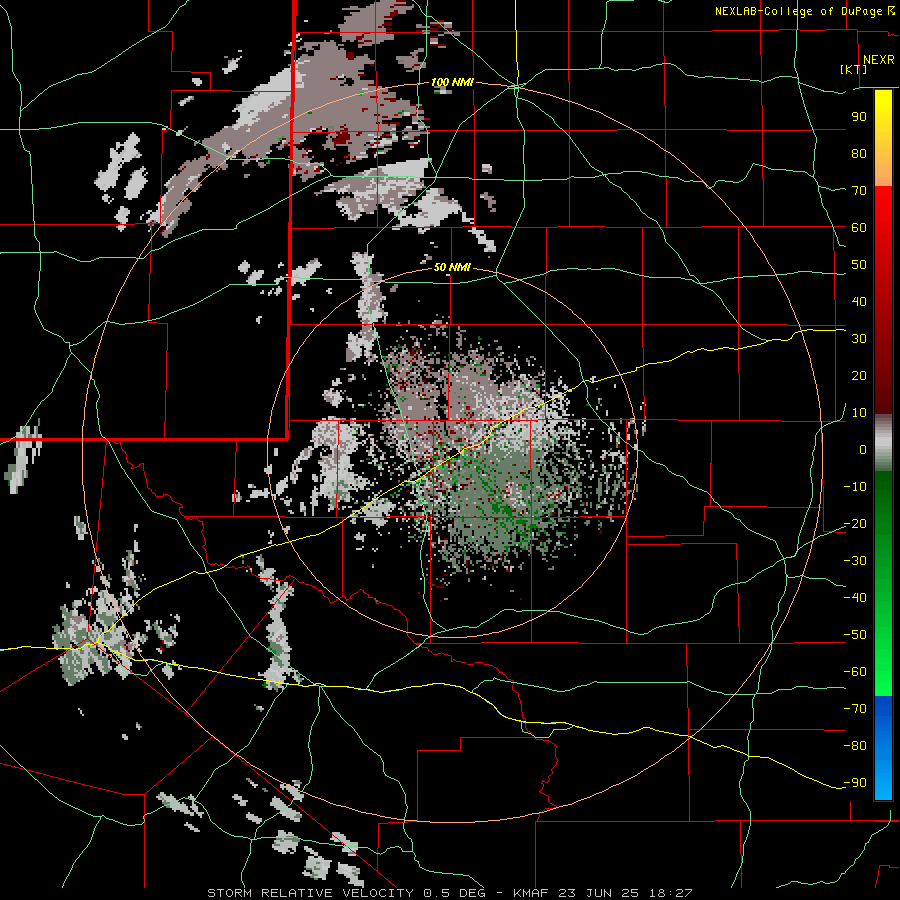
Task: Click the 30 value on the velocity scale
Action: [859, 339]
